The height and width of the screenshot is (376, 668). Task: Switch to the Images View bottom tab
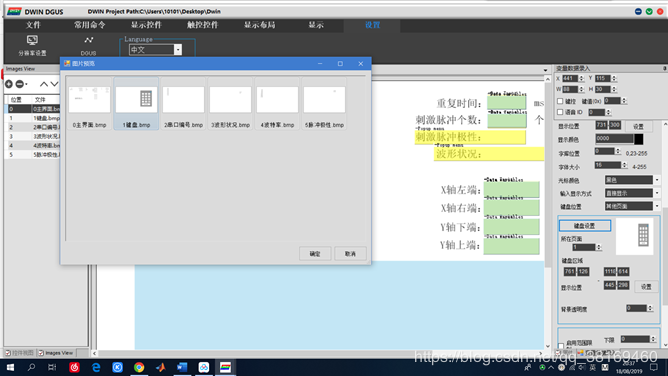pos(55,353)
